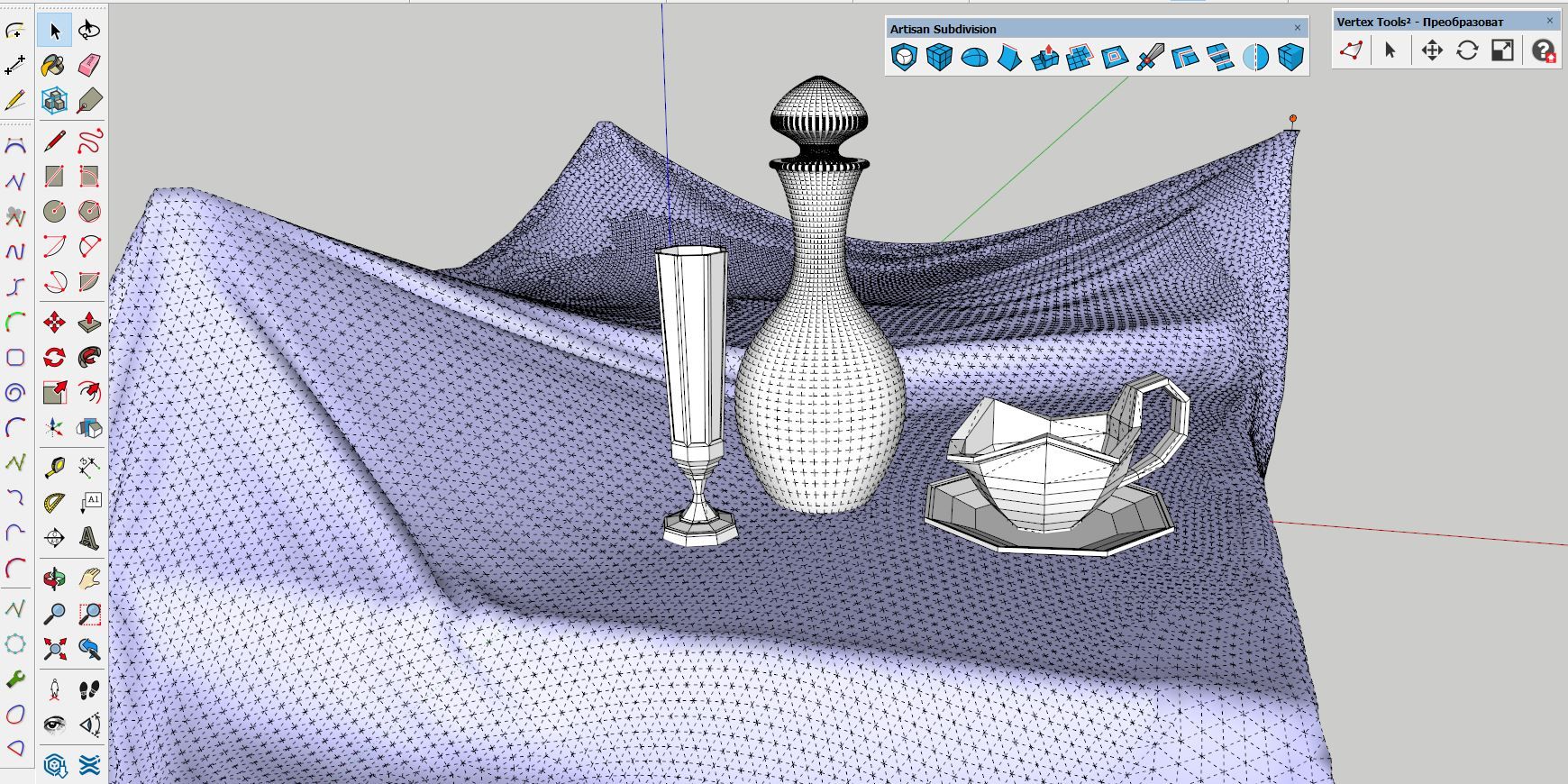The height and width of the screenshot is (784, 1568).
Task: Choose the Vertex Tools scale icon
Action: 1502,50
